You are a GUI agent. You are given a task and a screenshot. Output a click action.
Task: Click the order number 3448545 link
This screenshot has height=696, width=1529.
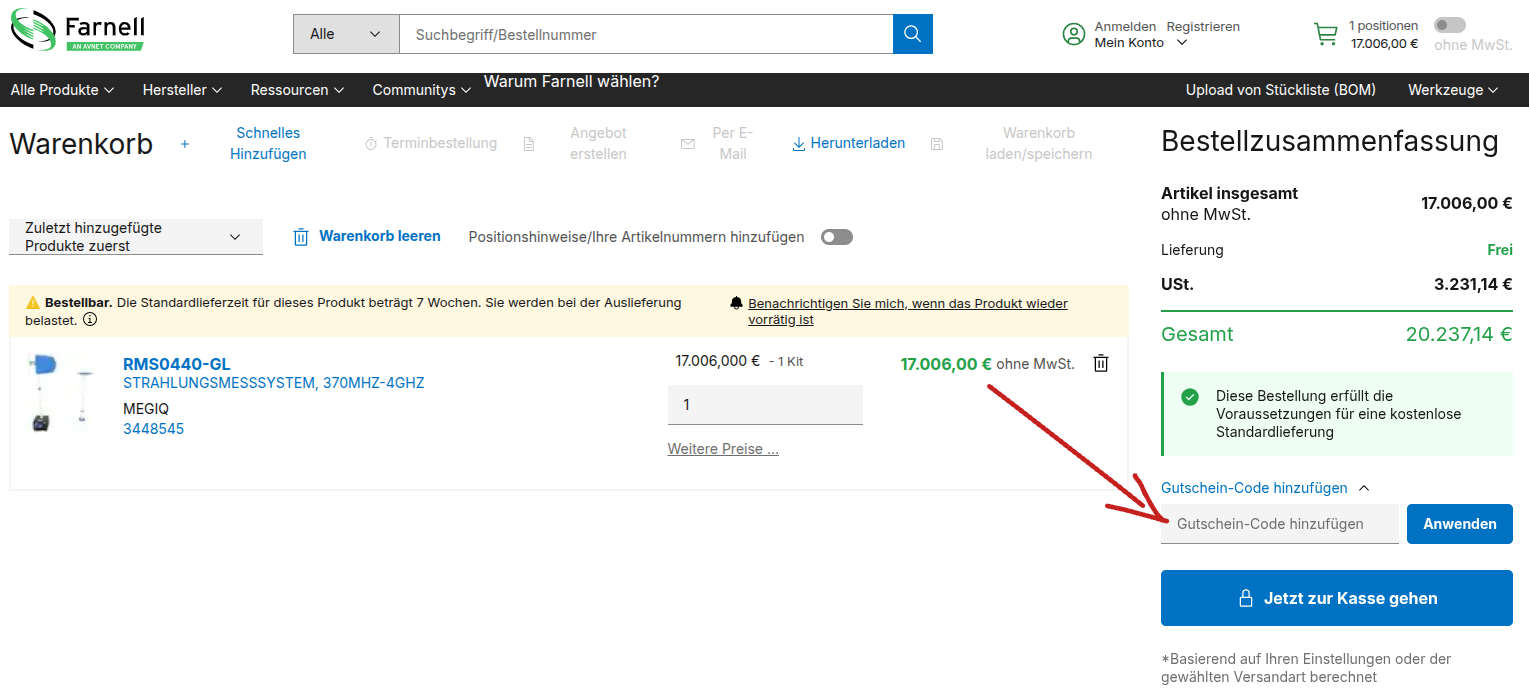click(x=153, y=429)
